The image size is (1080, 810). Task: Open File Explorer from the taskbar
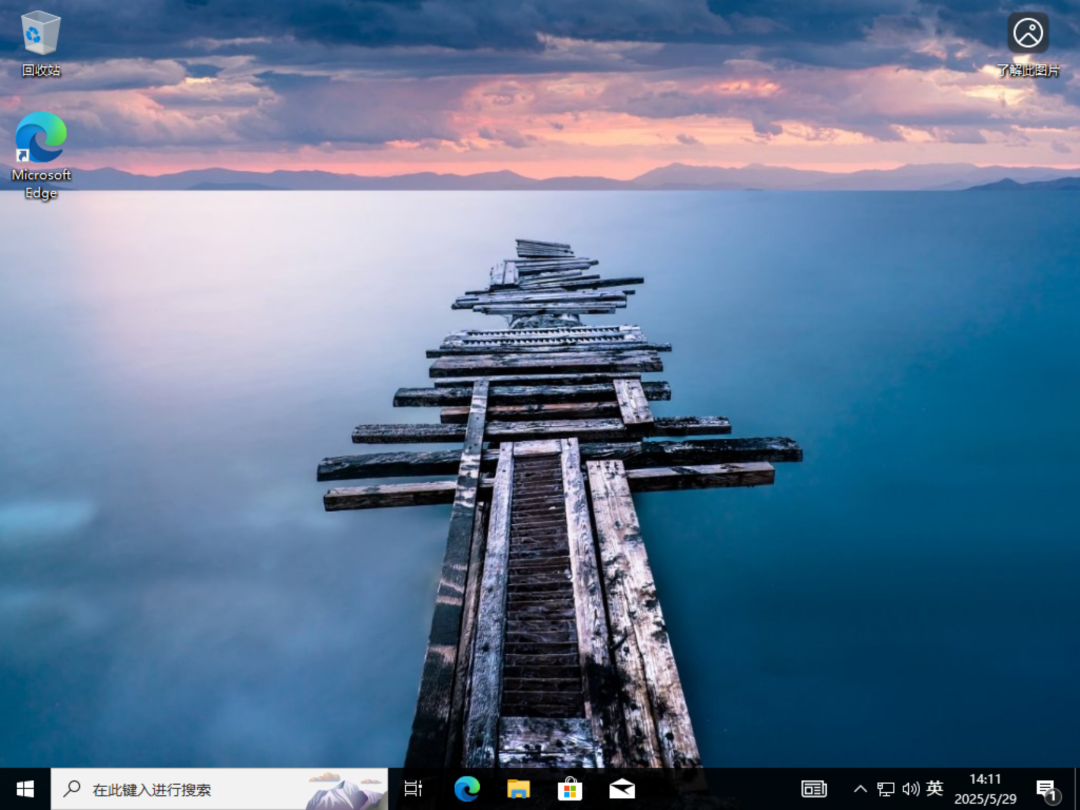[518, 789]
